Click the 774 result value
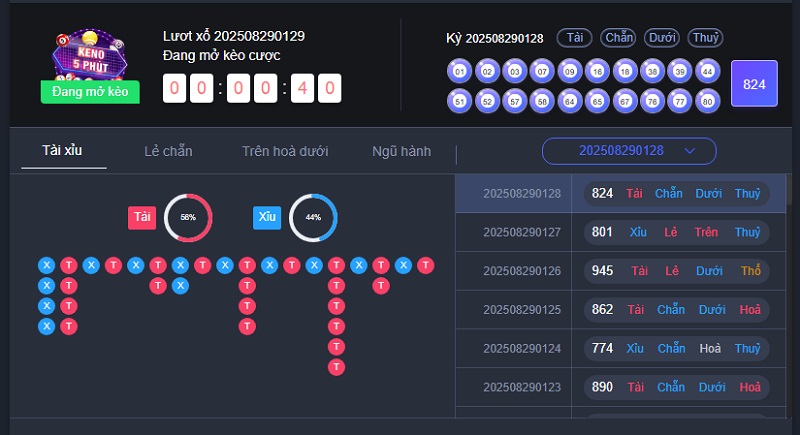Image resolution: width=800 pixels, height=435 pixels. pyautogui.click(x=602, y=348)
